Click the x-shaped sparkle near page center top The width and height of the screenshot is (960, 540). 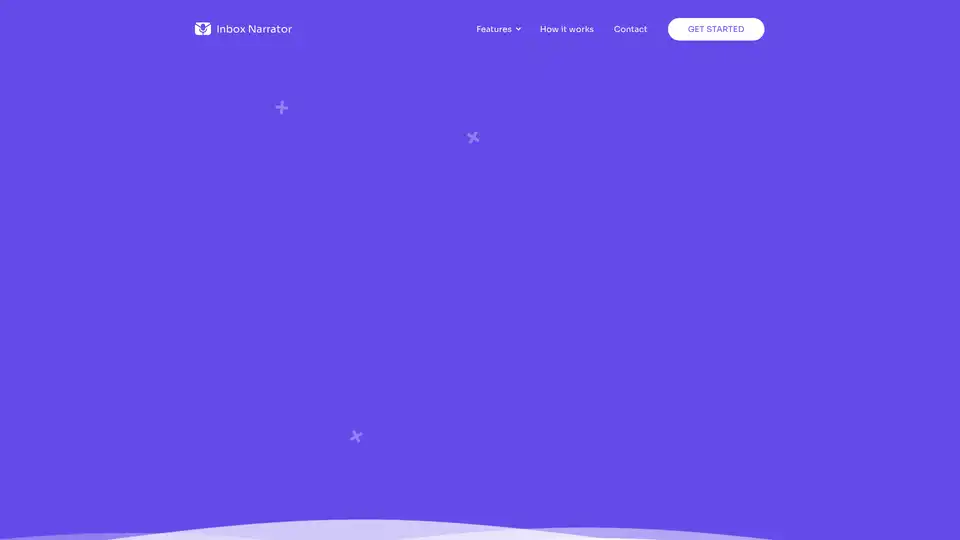tap(473, 137)
